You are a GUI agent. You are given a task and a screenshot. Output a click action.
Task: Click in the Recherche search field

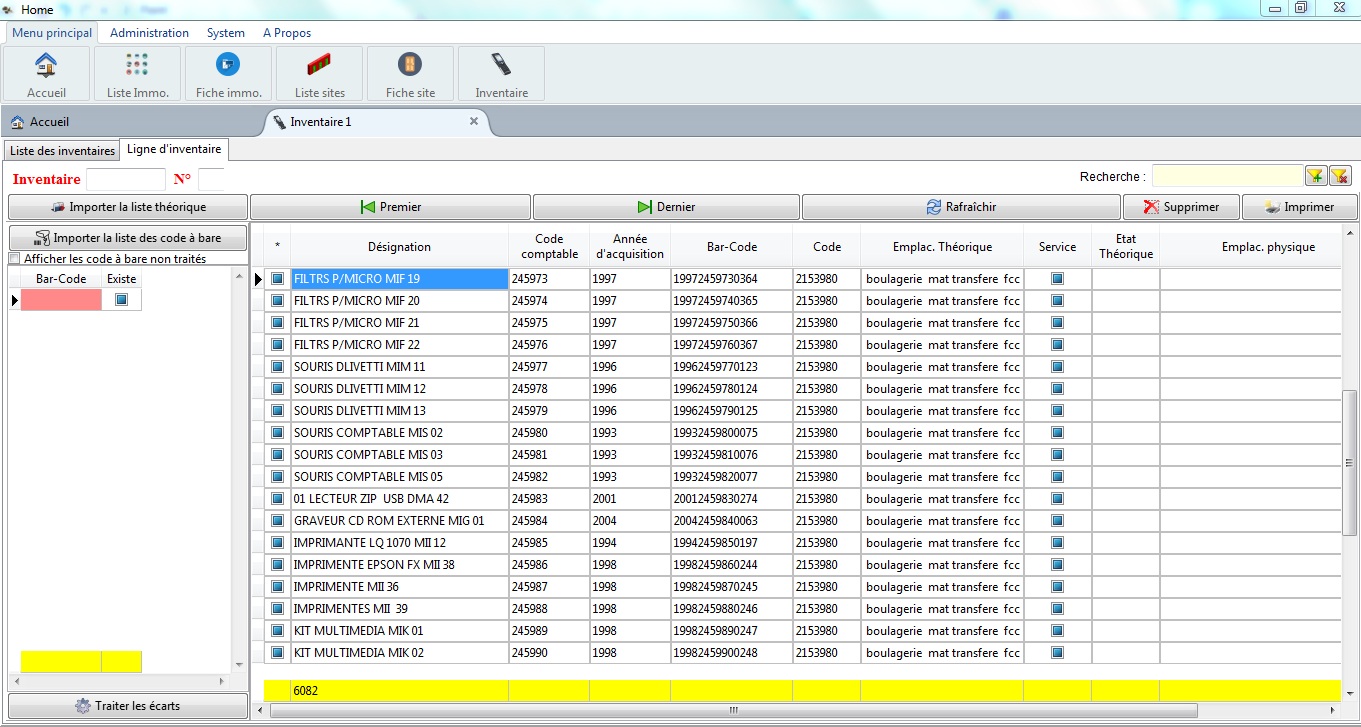1226,177
